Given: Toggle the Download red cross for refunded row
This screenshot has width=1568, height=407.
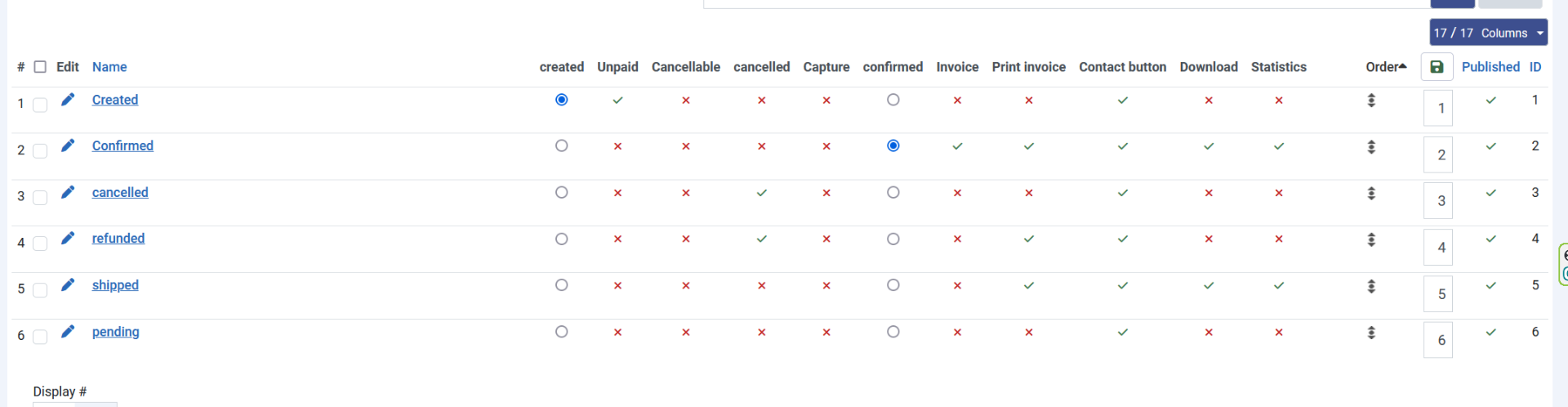Looking at the screenshot, I should 1208,239.
